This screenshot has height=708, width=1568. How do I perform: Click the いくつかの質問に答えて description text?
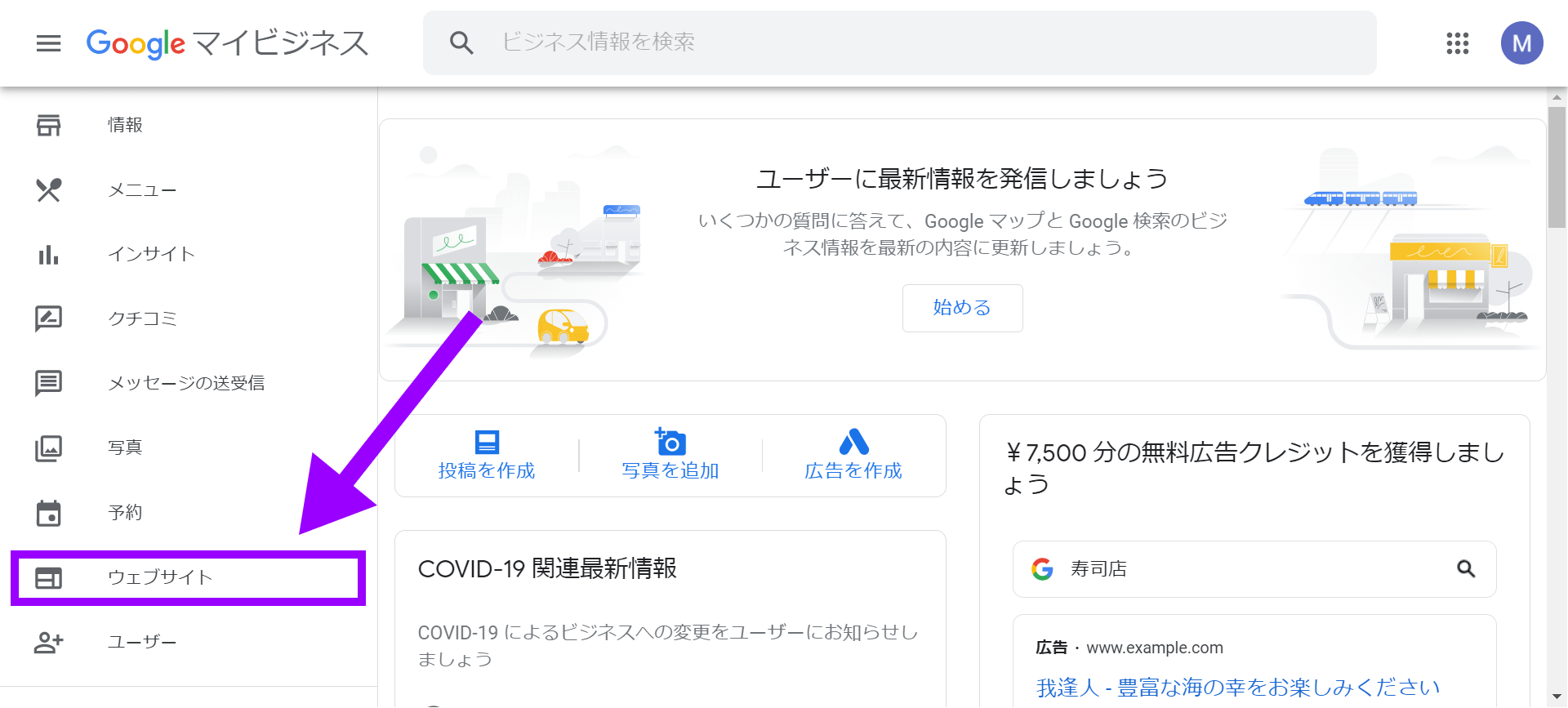coord(962,234)
